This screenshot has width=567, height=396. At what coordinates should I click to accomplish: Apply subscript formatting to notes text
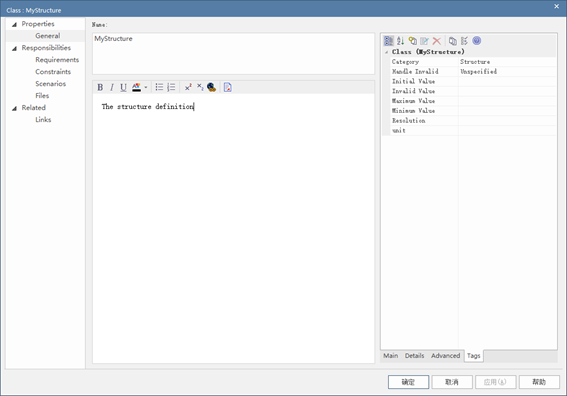[200, 87]
